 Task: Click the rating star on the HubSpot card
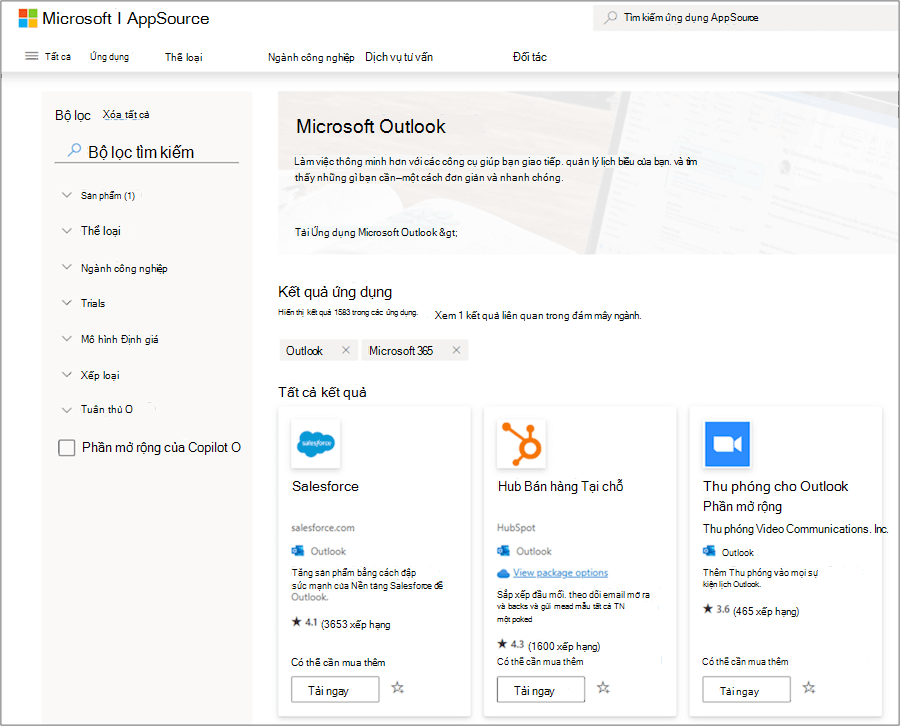pyautogui.click(x=502, y=644)
